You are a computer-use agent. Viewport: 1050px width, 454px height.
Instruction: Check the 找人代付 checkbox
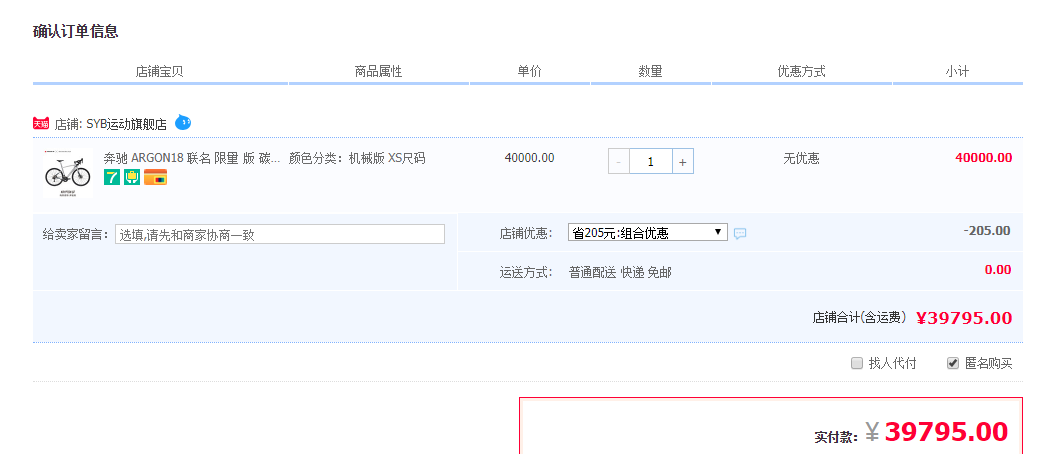856,364
